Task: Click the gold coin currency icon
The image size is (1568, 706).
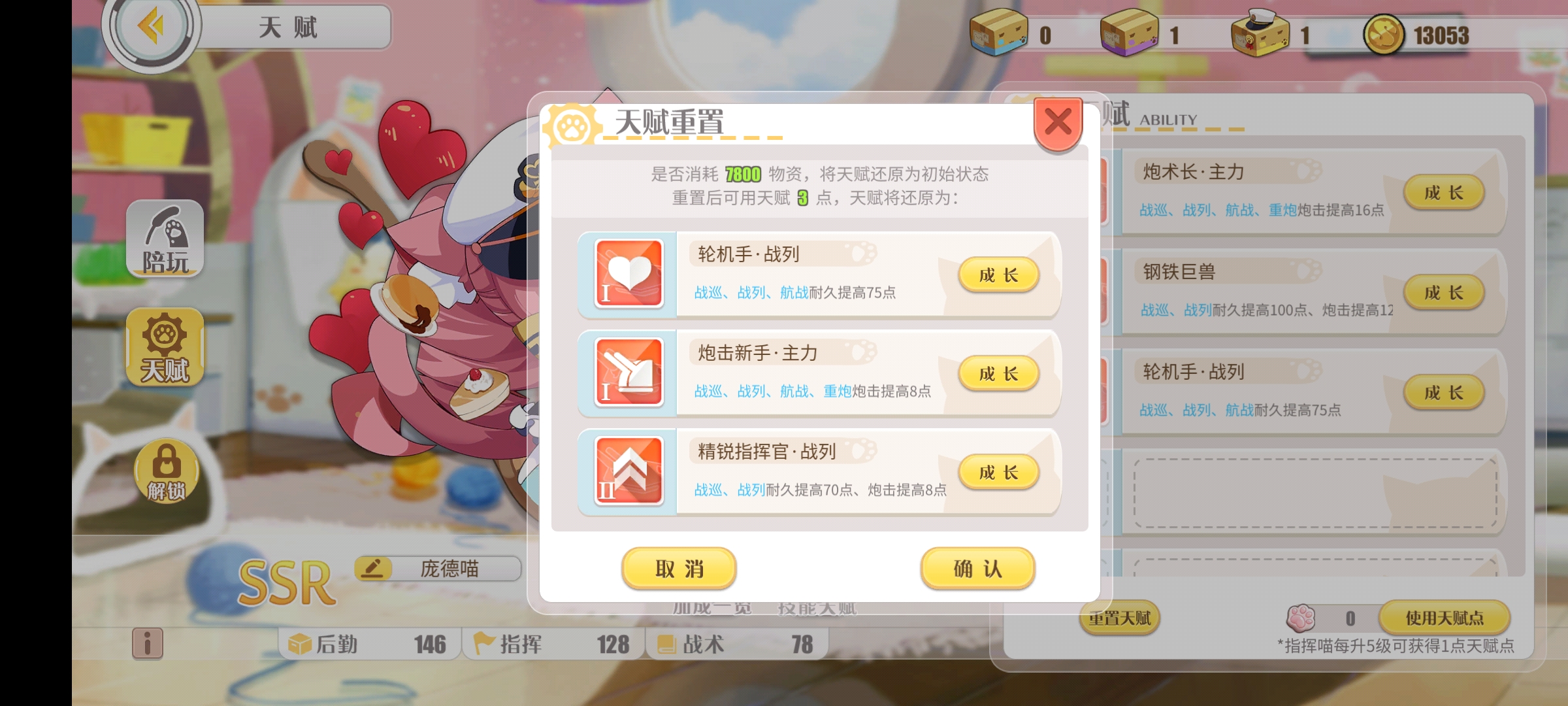Action: point(1384,35)
